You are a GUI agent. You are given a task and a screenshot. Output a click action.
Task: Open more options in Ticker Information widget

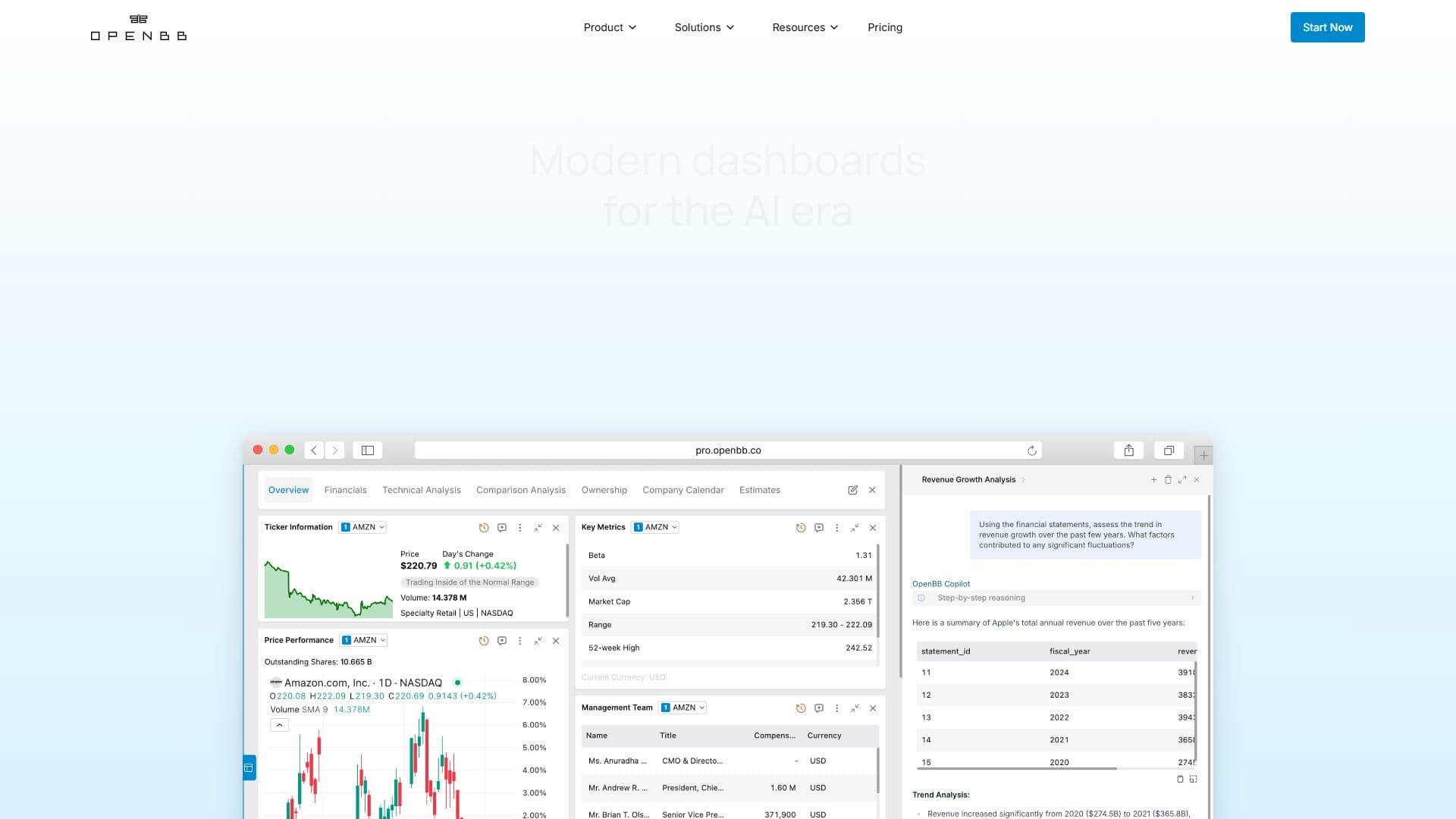pos(519,528)
